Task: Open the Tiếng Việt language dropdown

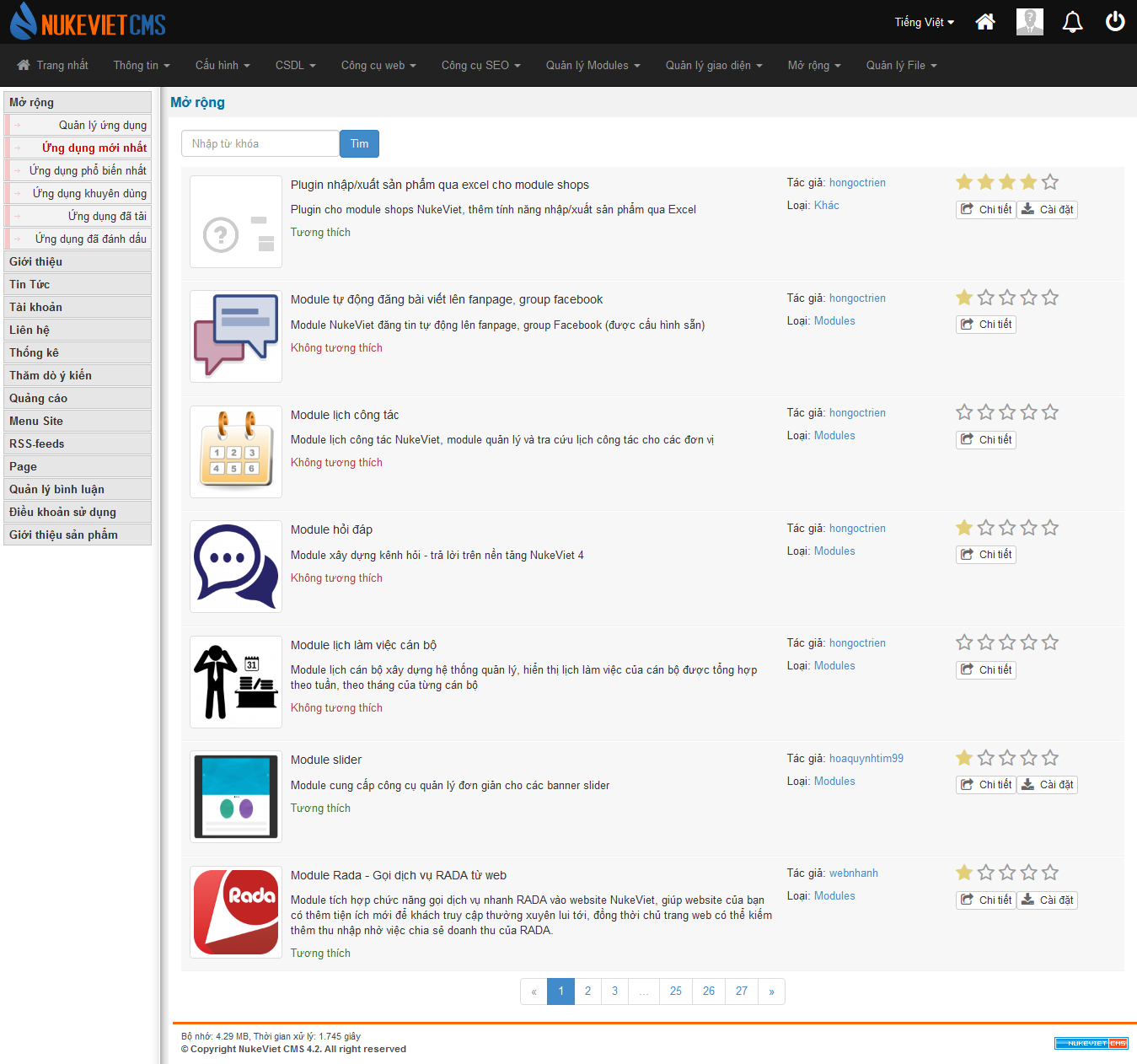Action: (925, 22)
